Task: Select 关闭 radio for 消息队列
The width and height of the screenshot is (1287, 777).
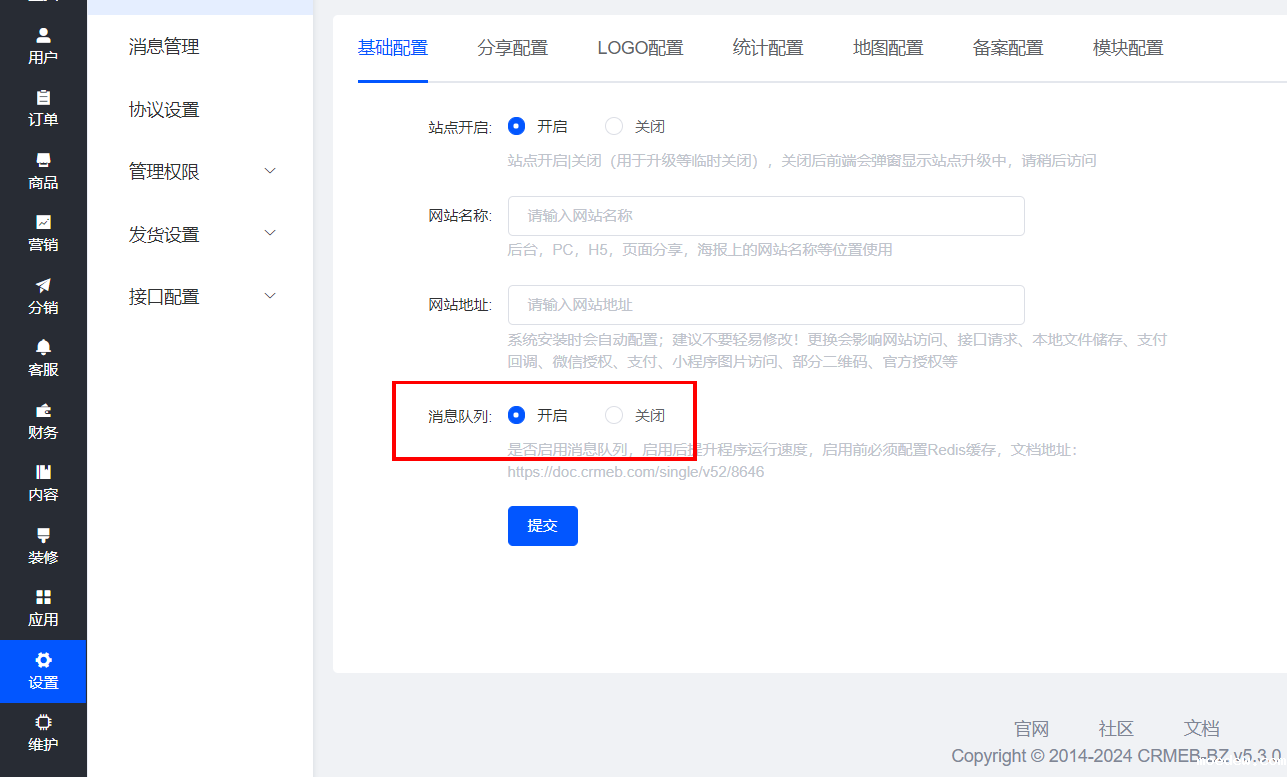Action: (x=615, y=415)
